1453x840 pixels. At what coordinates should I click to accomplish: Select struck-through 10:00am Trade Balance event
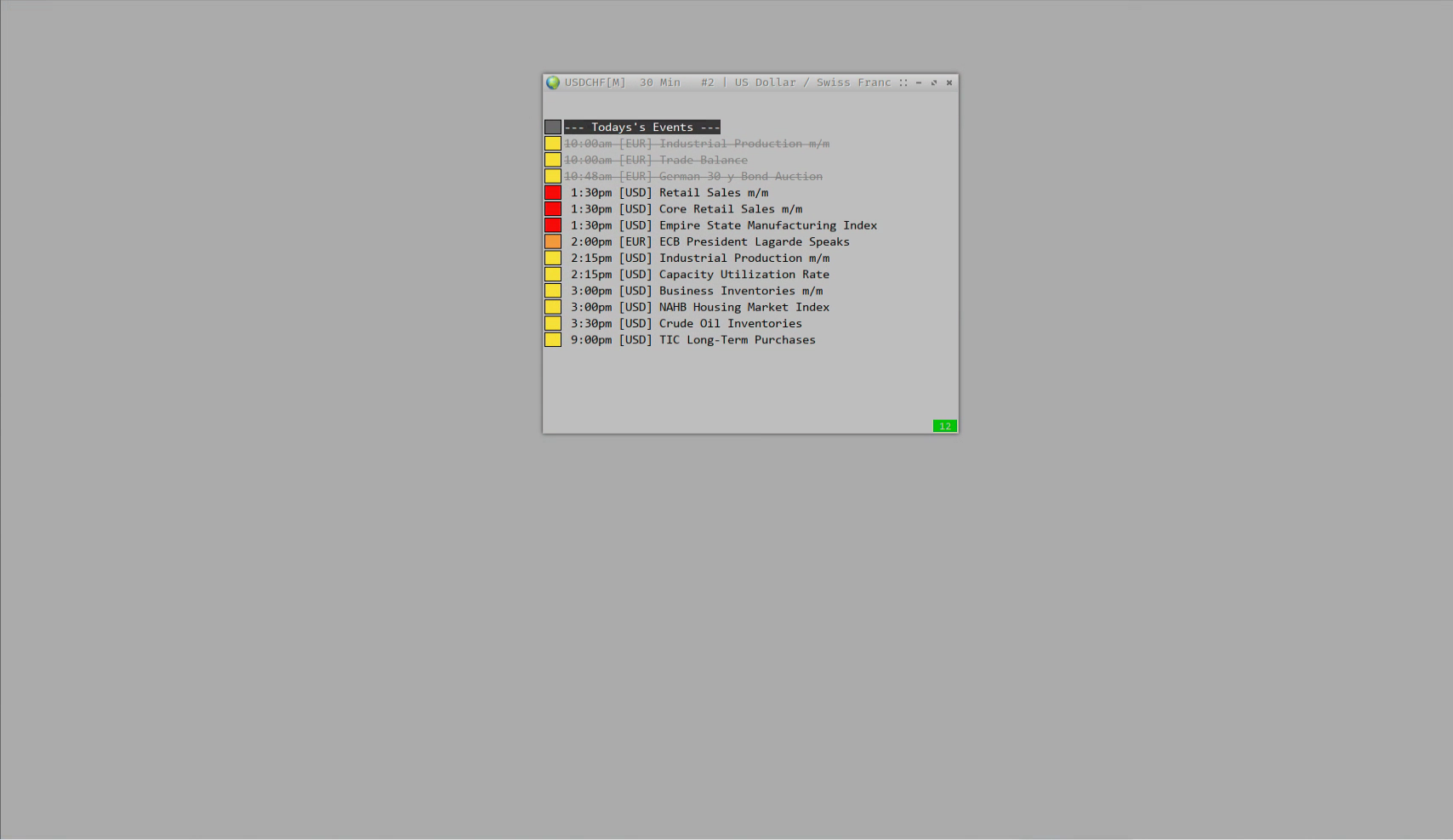[656, 160]
